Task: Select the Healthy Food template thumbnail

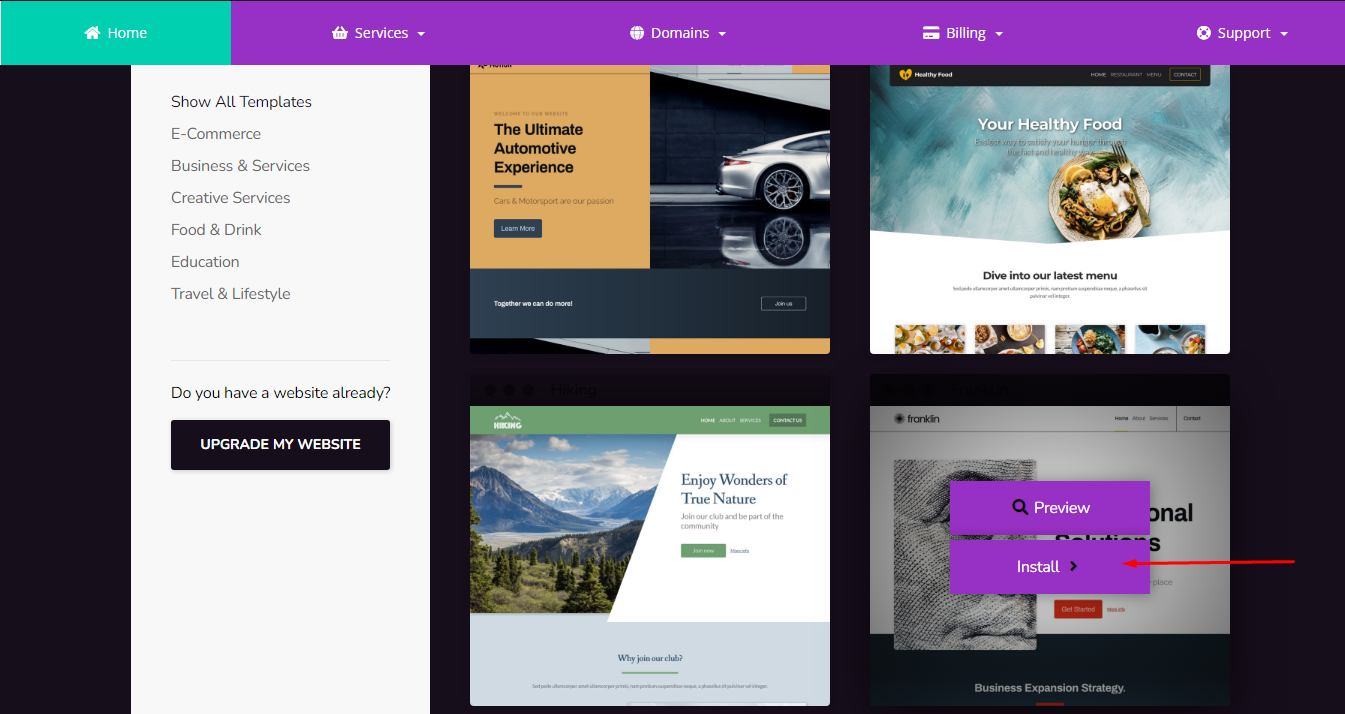Action: [x=1049, y=208]
